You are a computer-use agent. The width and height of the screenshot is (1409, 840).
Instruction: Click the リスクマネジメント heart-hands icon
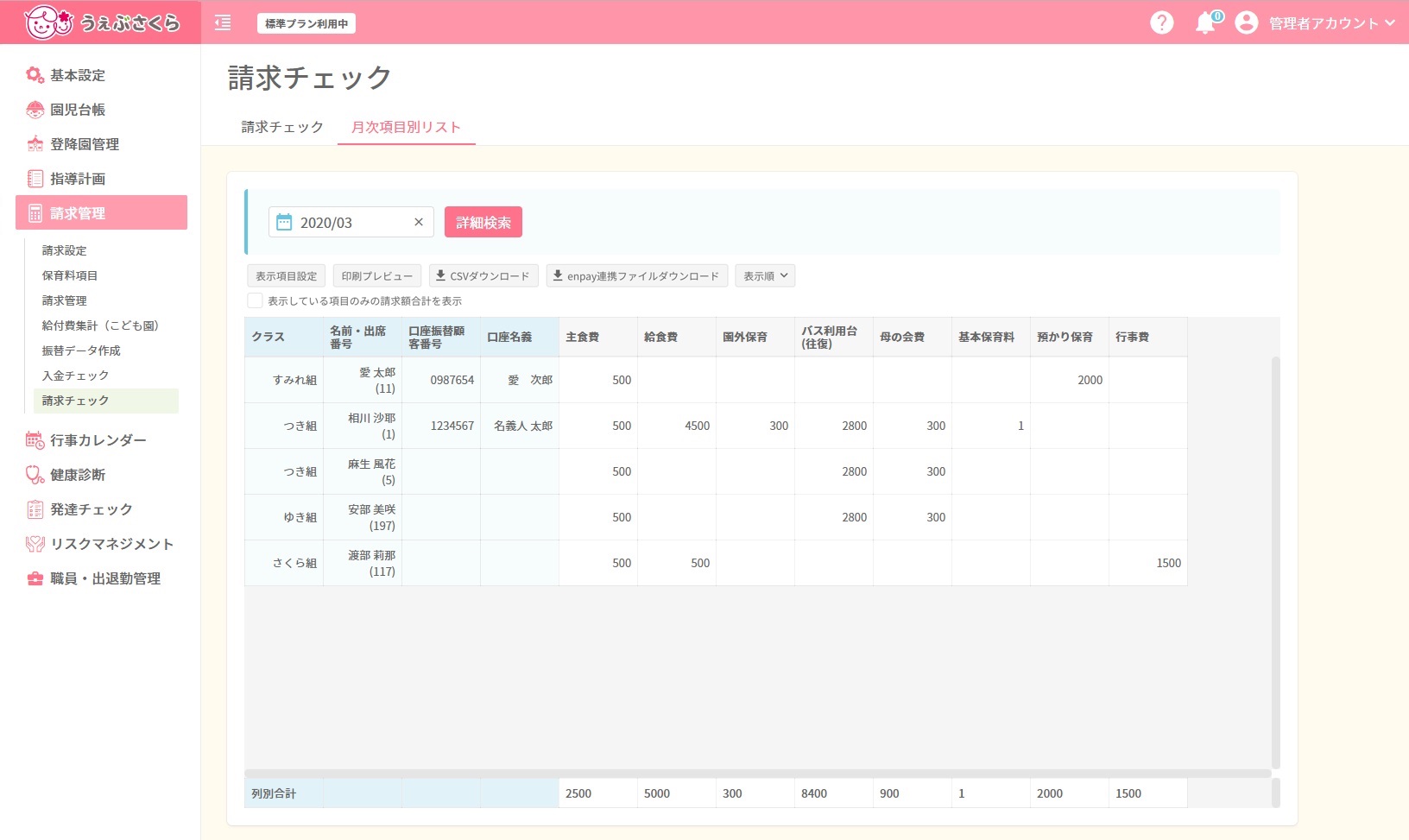point(35,544)
